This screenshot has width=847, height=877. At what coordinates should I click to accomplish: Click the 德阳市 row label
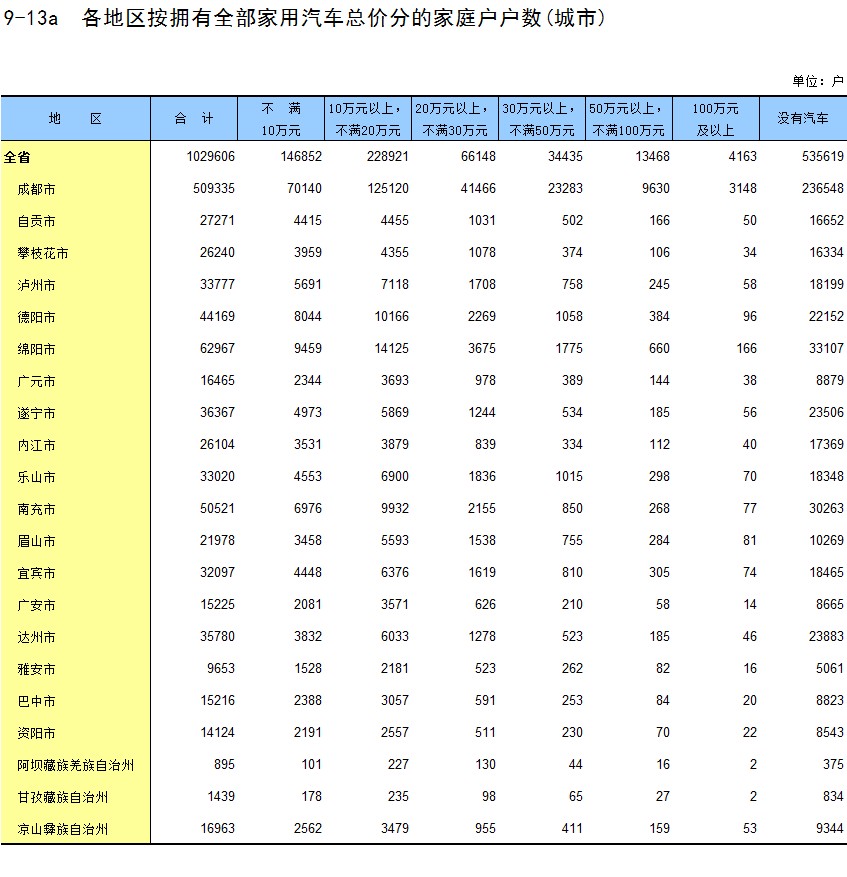[36, 317]
